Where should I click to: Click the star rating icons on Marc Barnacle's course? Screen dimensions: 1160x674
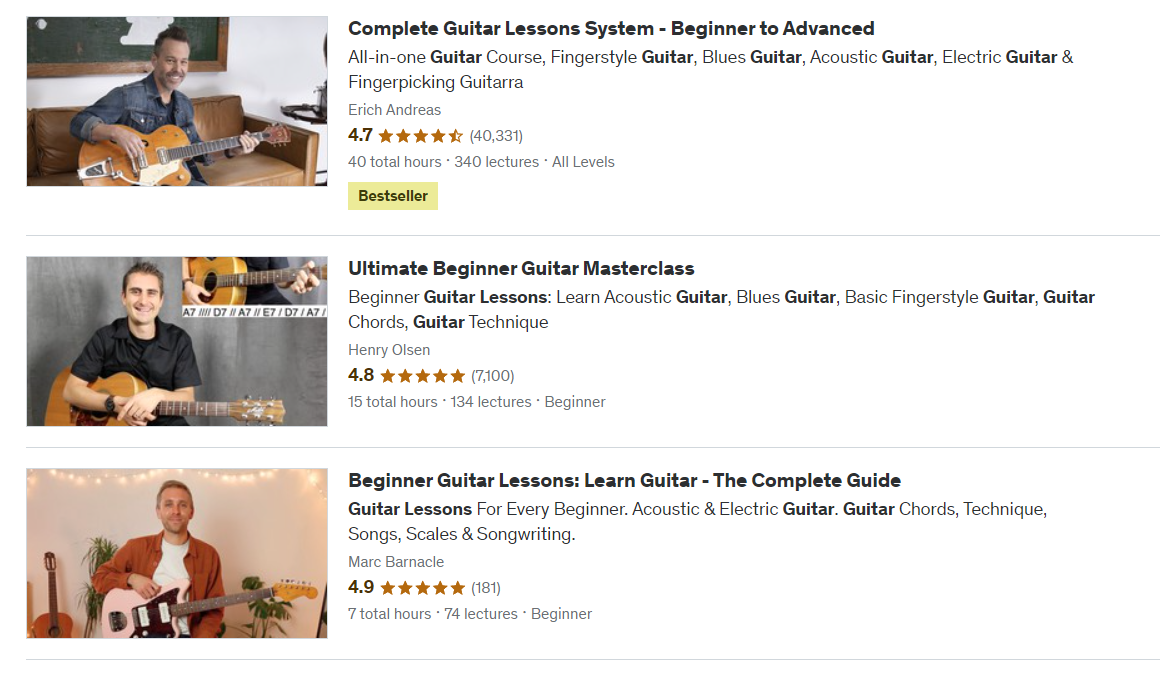click(x=422, y=588)
